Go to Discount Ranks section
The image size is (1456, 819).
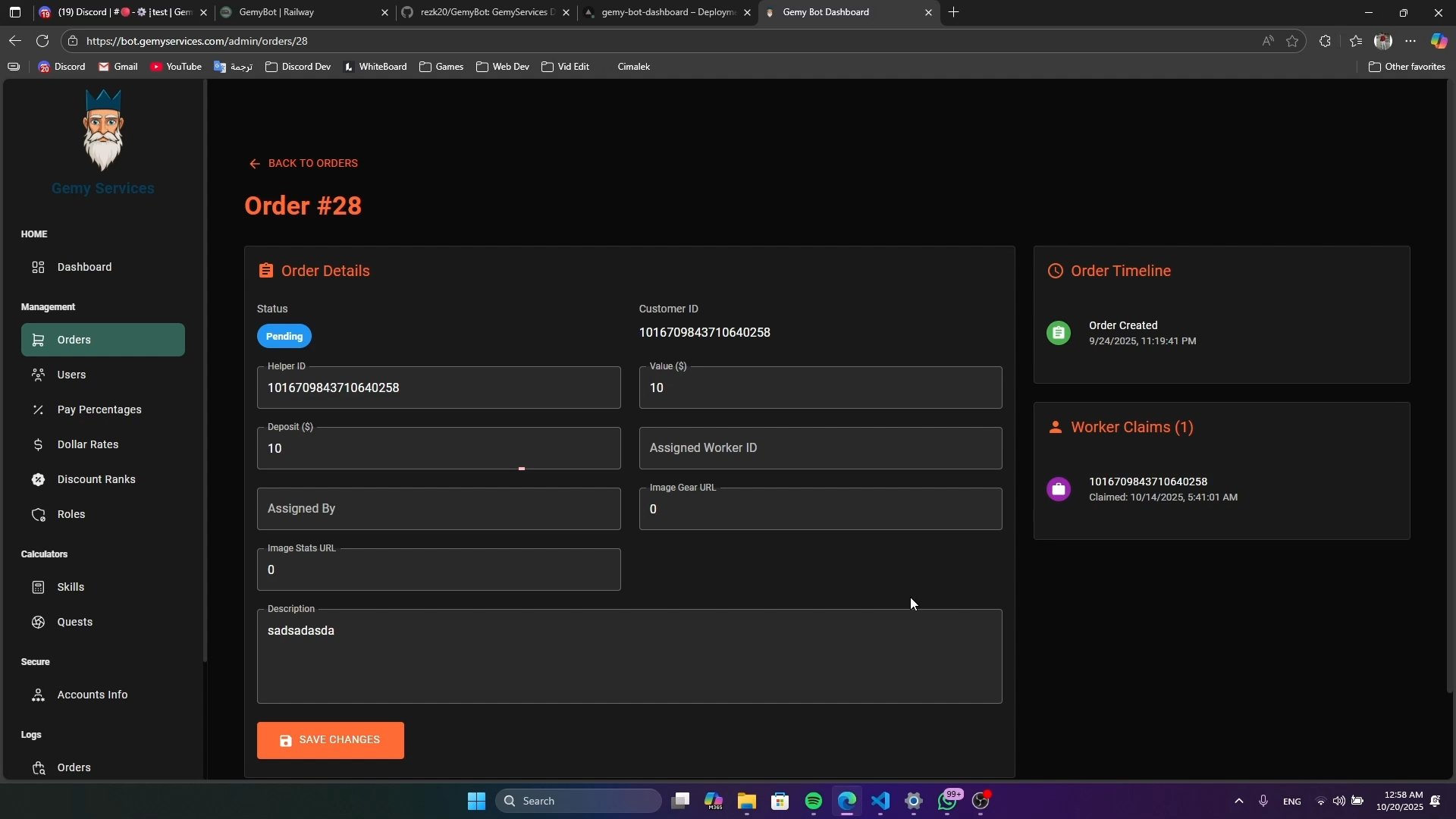coord(96,479)
